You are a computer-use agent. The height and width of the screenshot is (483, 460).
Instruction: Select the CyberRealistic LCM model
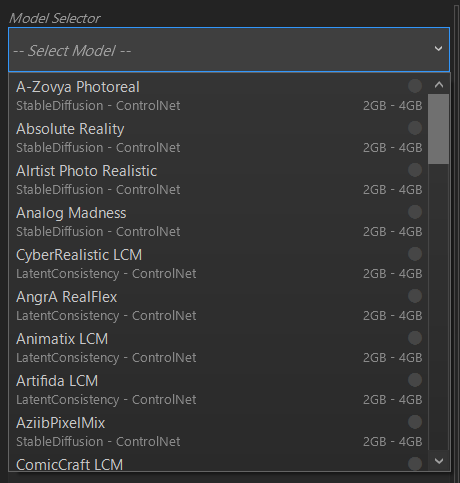click(x=218, y=264)
